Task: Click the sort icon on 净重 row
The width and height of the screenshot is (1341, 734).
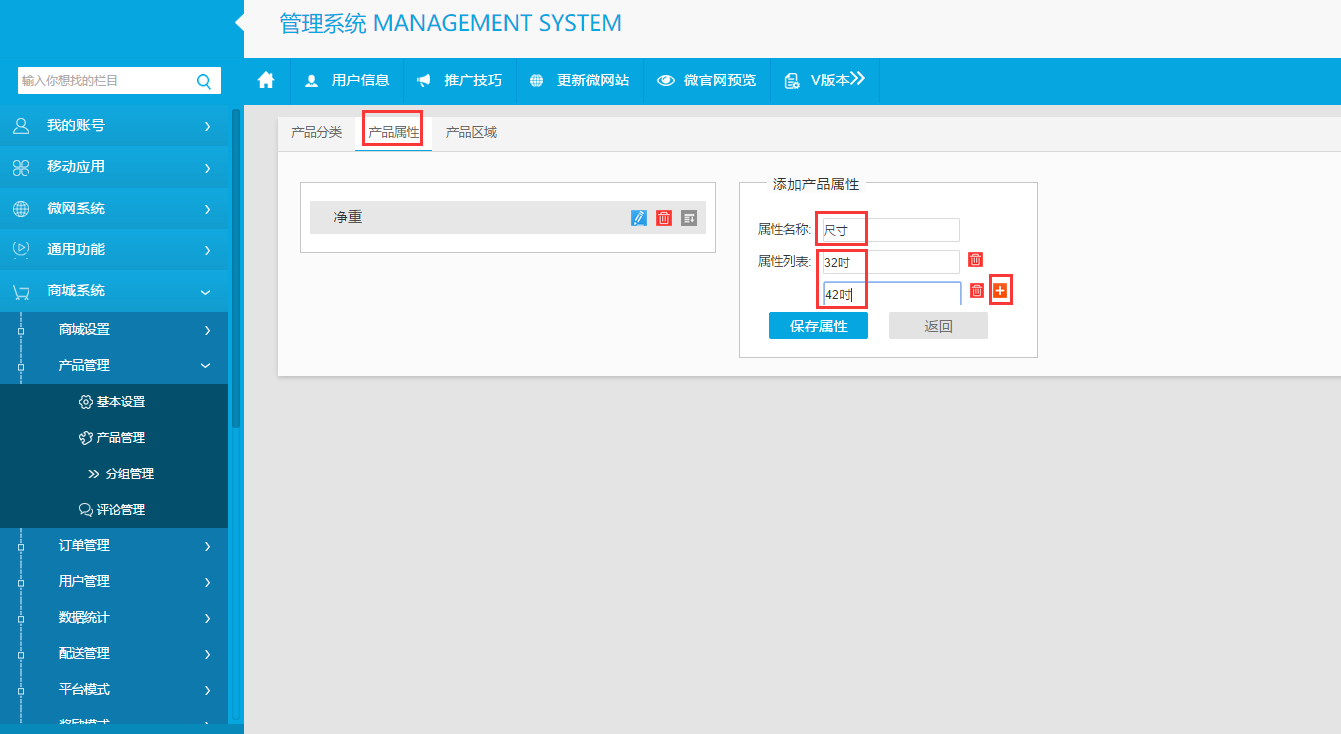Action: (x=689, y=218)
